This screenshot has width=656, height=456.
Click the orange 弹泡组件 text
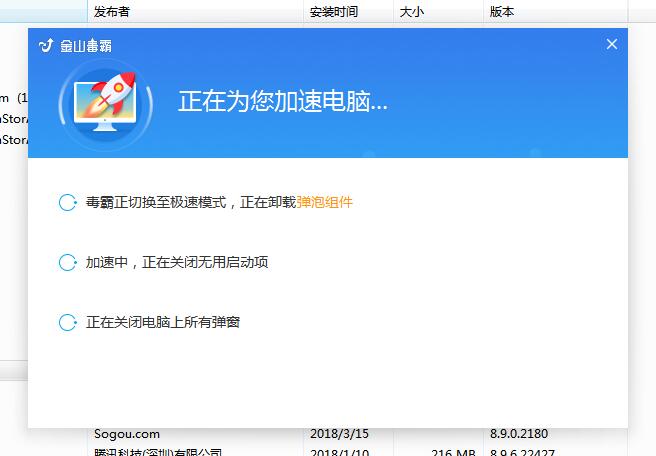pos(325,202)
